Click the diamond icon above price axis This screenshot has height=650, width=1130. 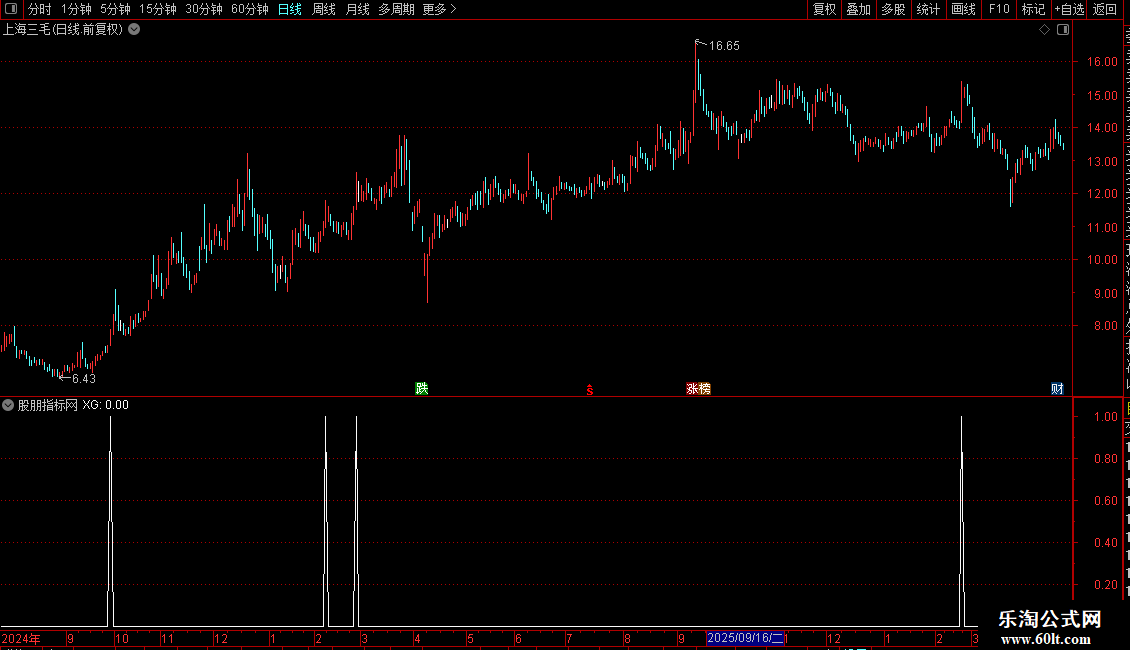point(1044,30)
